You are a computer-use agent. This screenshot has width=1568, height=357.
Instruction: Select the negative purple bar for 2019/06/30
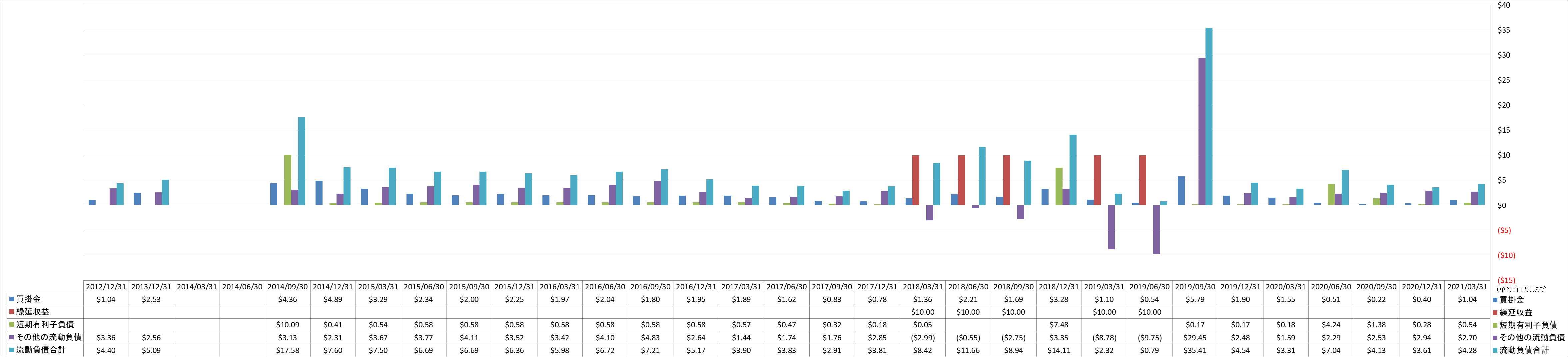[1157, 230]
